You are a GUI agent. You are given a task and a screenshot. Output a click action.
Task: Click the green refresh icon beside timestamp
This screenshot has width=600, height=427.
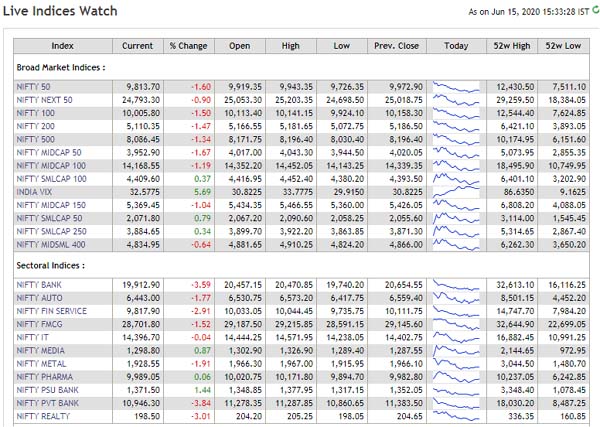pos(596,11)
